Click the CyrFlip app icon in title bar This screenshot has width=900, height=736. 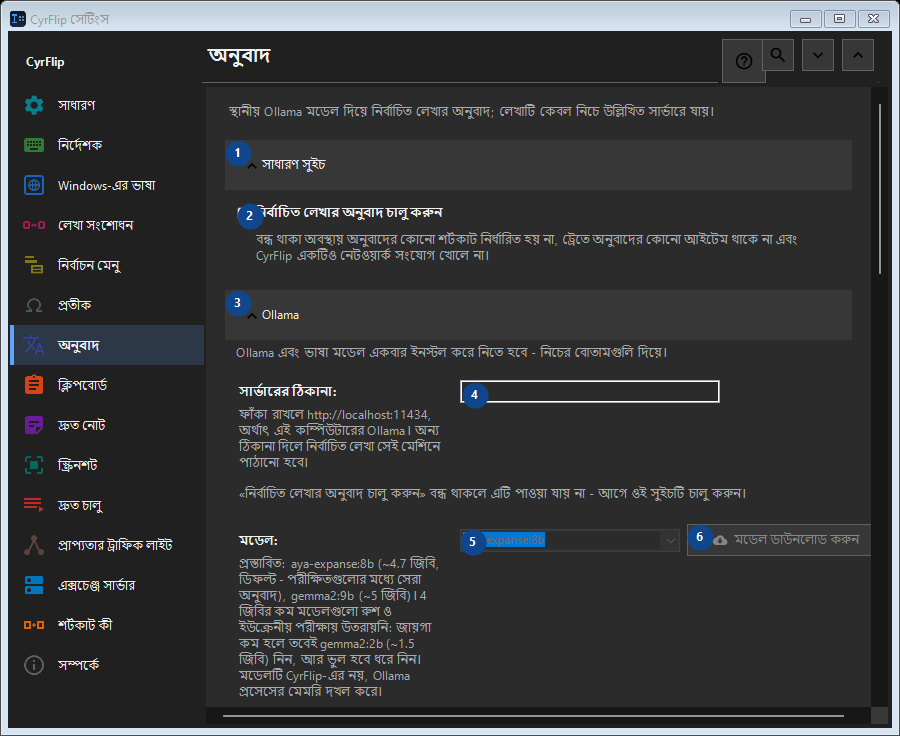(18, 19)
